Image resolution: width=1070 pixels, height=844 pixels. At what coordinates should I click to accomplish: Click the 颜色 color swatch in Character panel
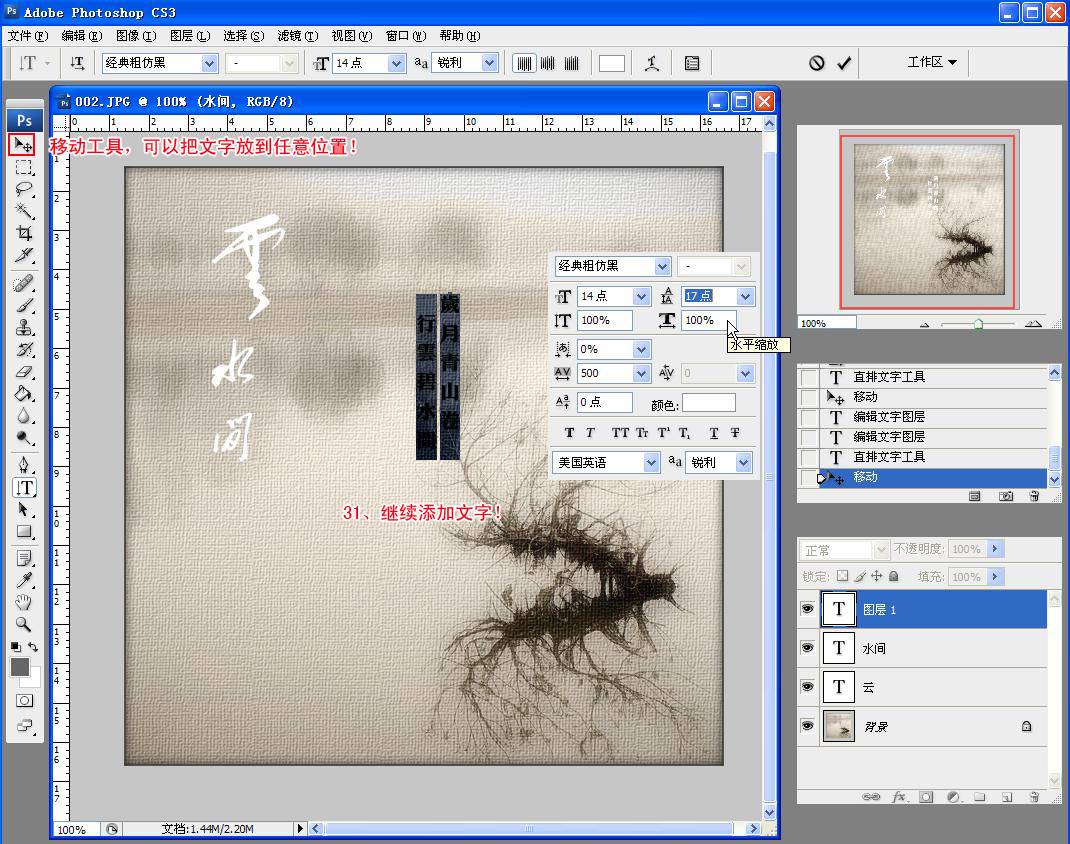(x=709, y=403)
